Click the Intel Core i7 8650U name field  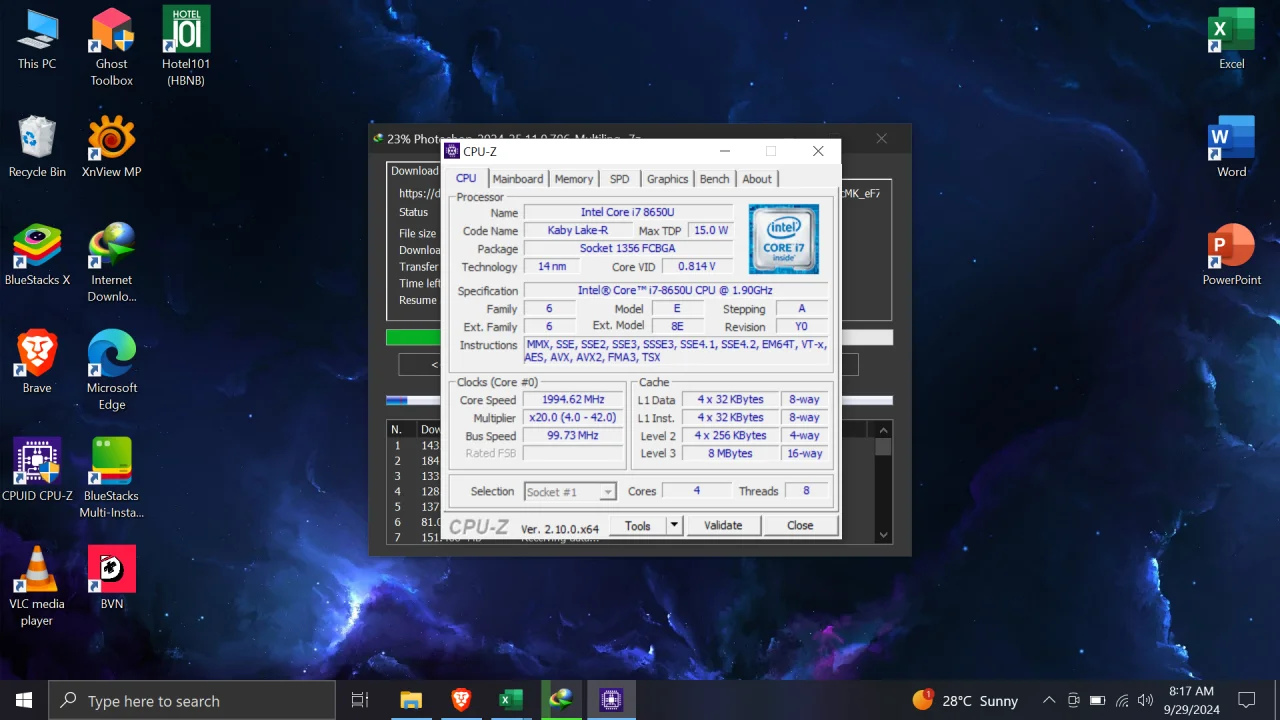click(x=627, y=213)
